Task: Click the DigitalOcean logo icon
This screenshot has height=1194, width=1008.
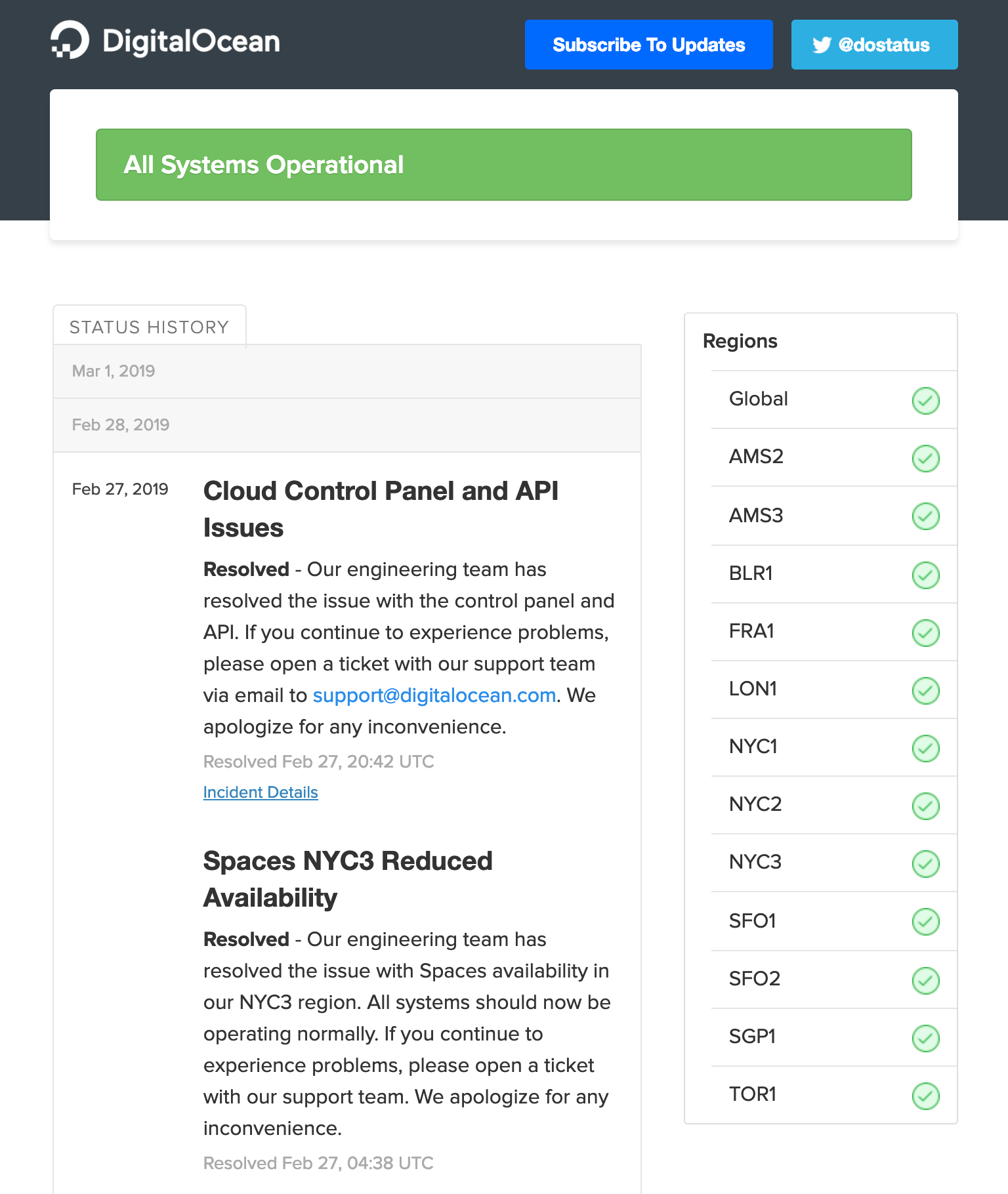Action: tap(70, 41)
